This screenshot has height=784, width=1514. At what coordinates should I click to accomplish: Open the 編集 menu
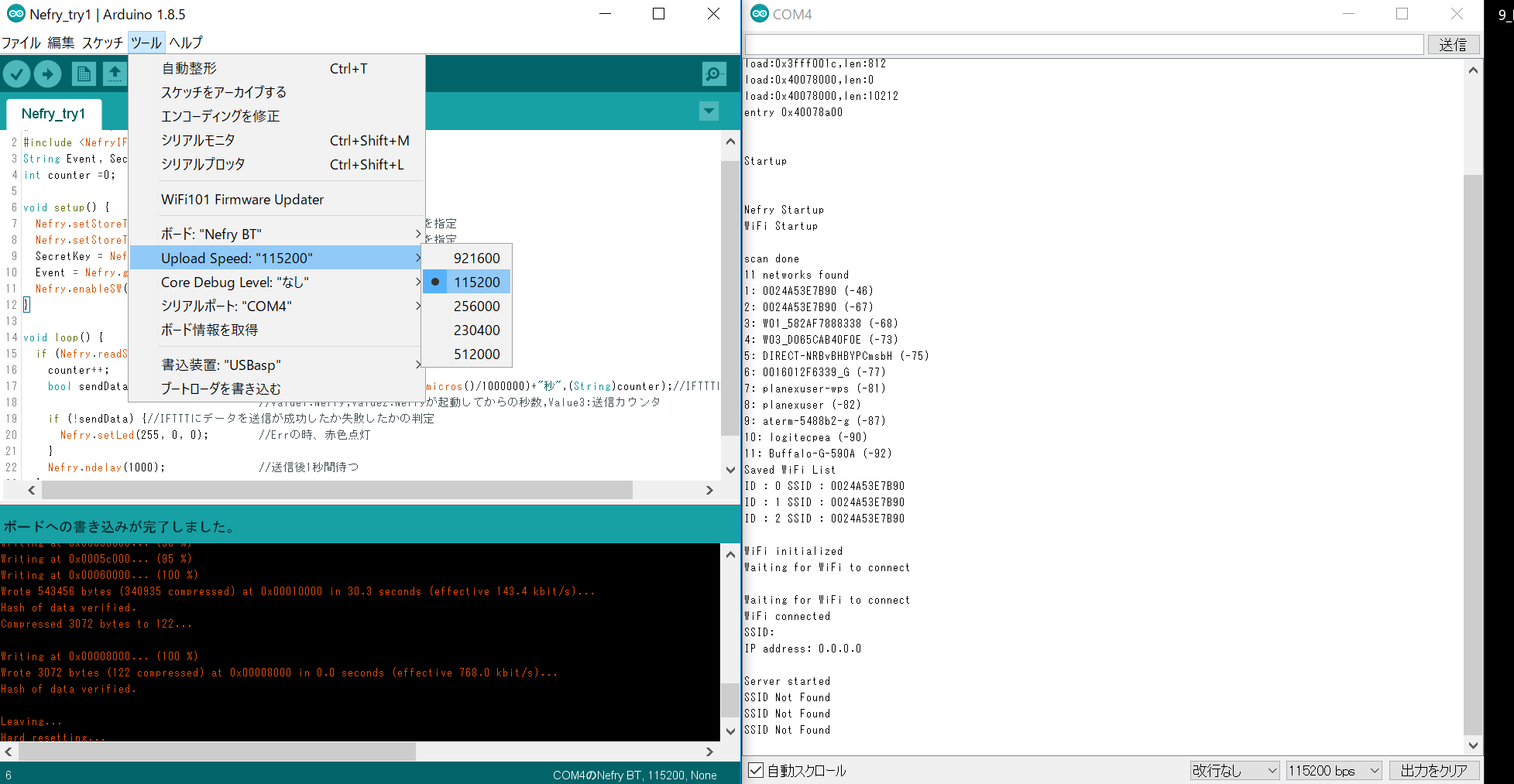point(61,43)
